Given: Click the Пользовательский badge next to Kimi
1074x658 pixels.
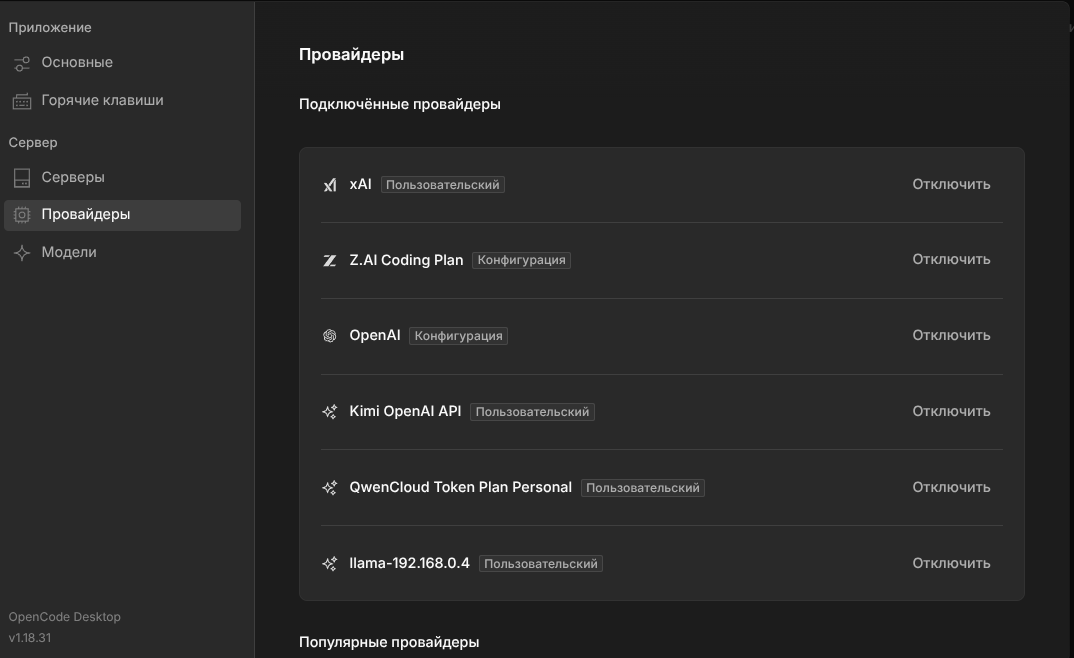Looking at the screenshot, I should pos(532,412).
